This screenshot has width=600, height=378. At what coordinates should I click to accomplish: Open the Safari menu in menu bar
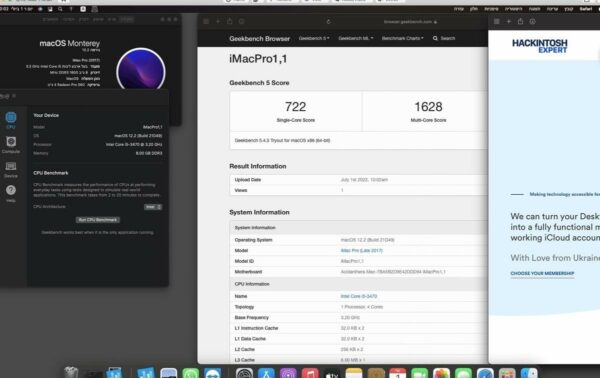pos(585,9)
